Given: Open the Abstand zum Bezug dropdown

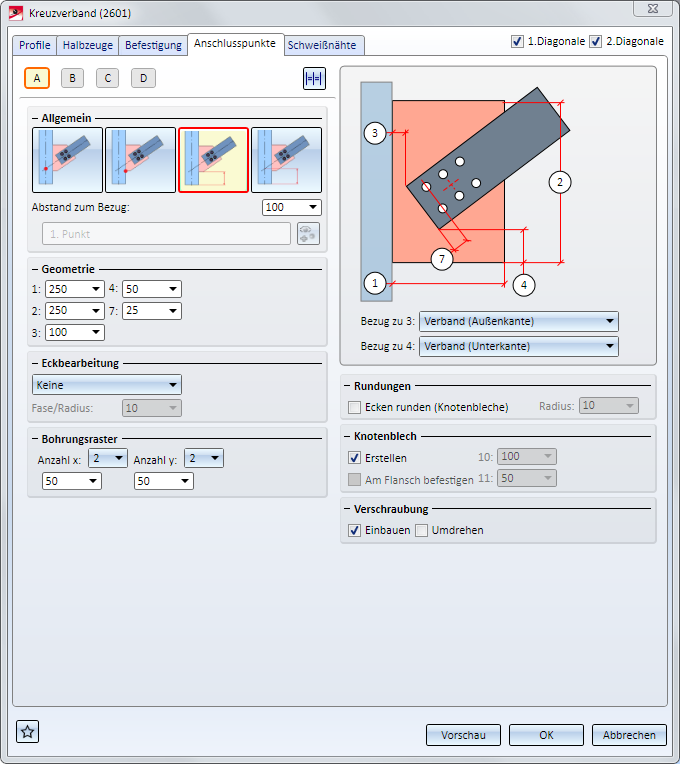Looking at the screenshot, I should point(292,207).
